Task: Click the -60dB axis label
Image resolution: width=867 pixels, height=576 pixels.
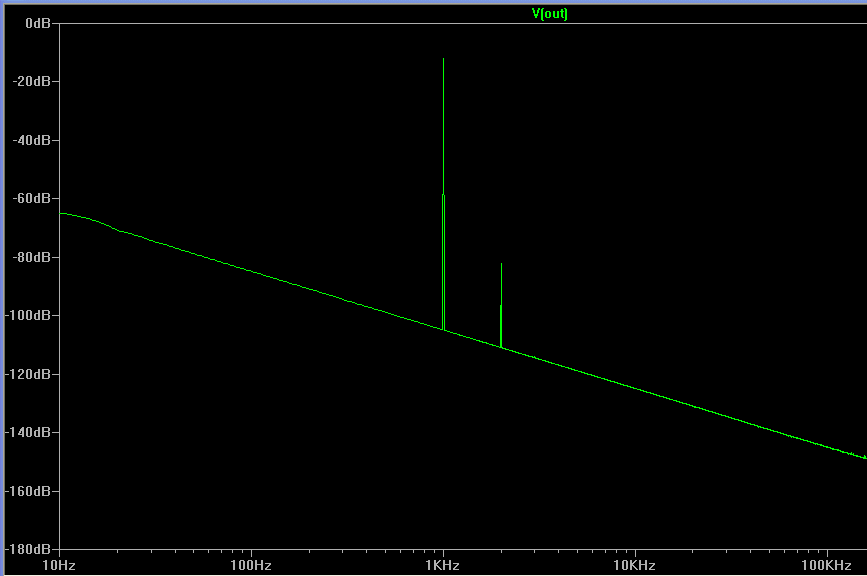Action: [32, 198]
